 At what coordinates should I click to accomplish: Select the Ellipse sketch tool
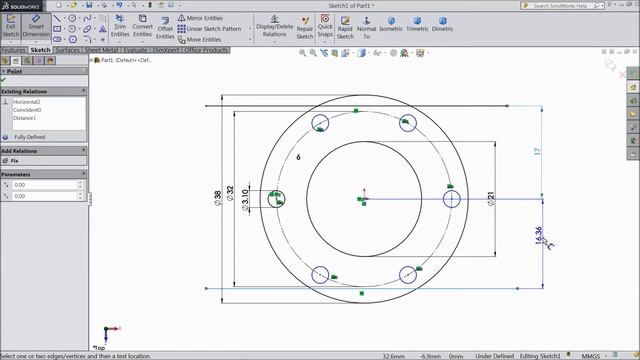pos(87,29)
